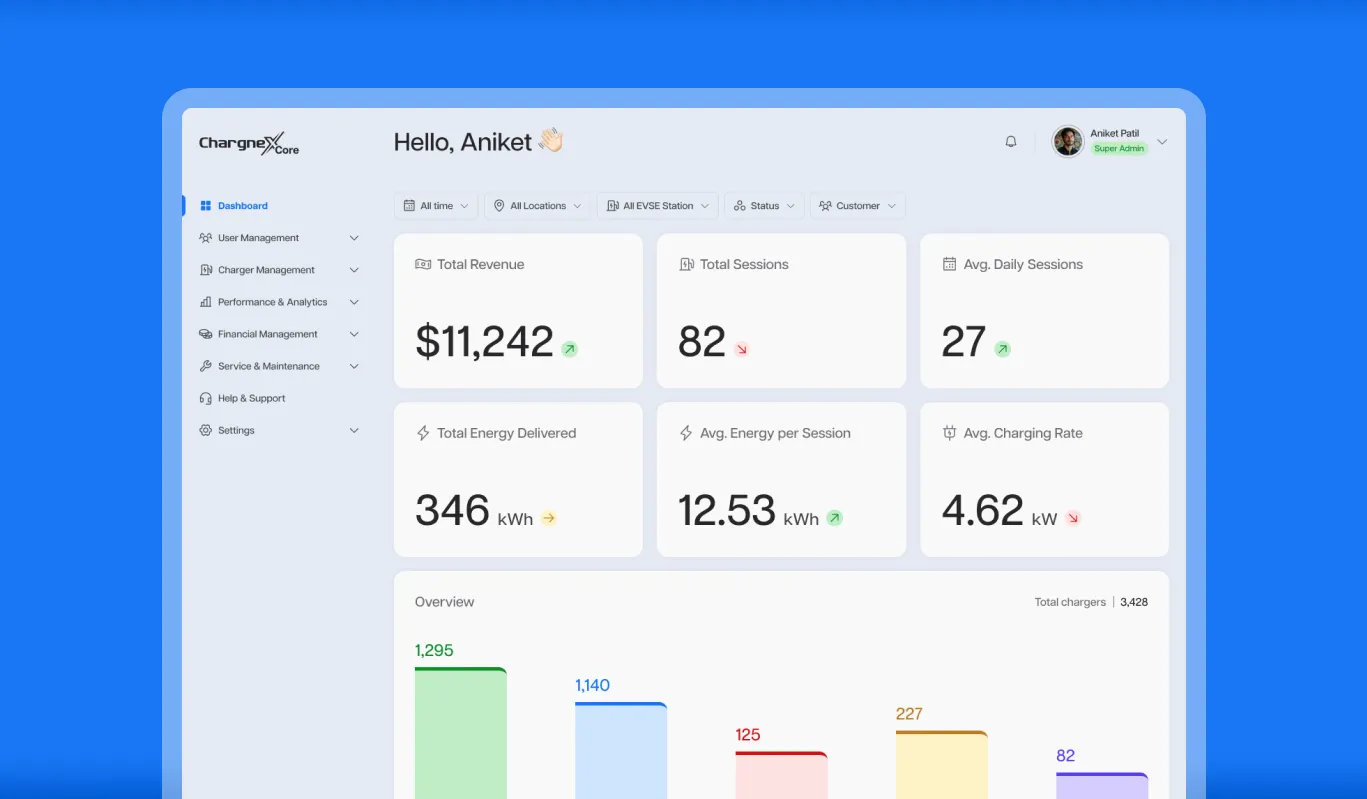Click the blue bar labeled 1,140

click(x=621, y=750)
